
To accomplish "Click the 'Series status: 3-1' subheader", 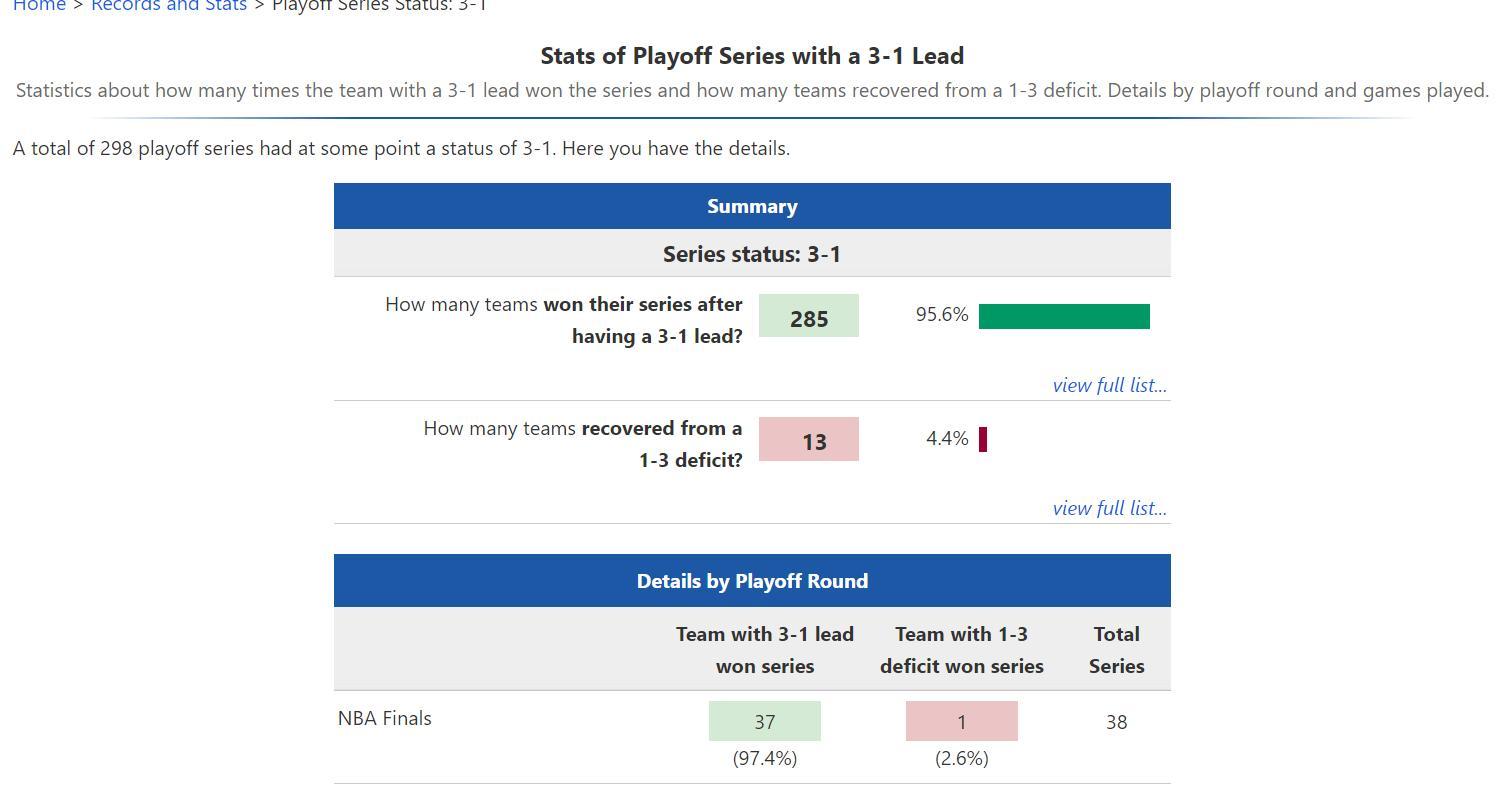I will click(x=752, y=254).
